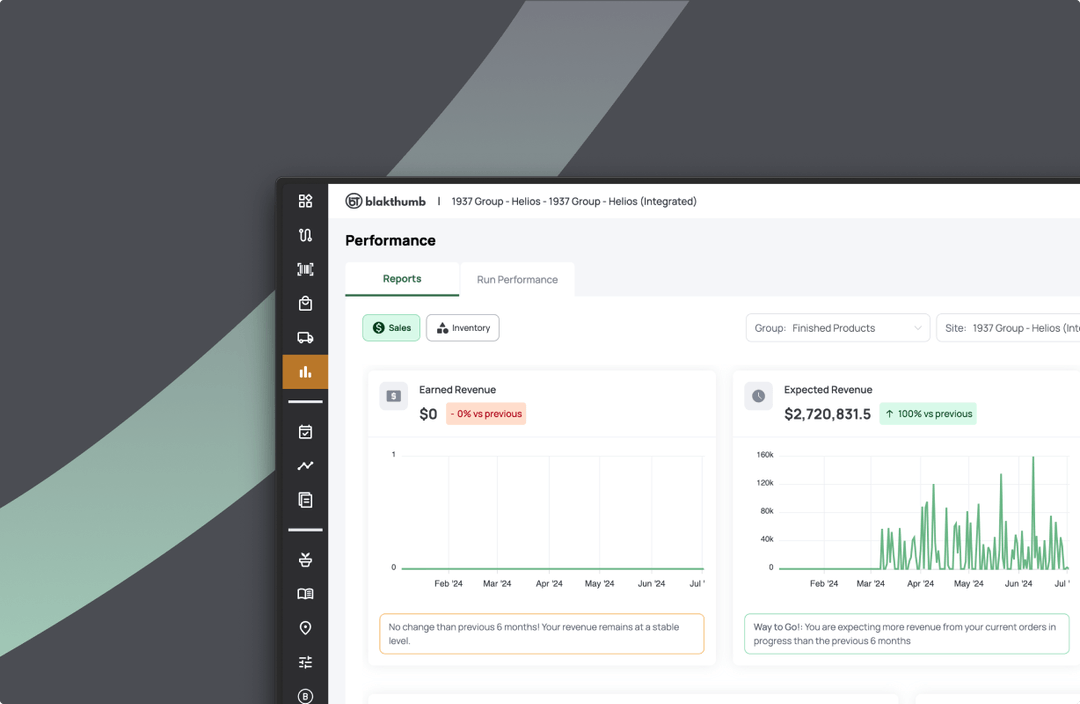Open the plant pot icon in sidebar
1080x704 pixels.
(x=305, y=559)
